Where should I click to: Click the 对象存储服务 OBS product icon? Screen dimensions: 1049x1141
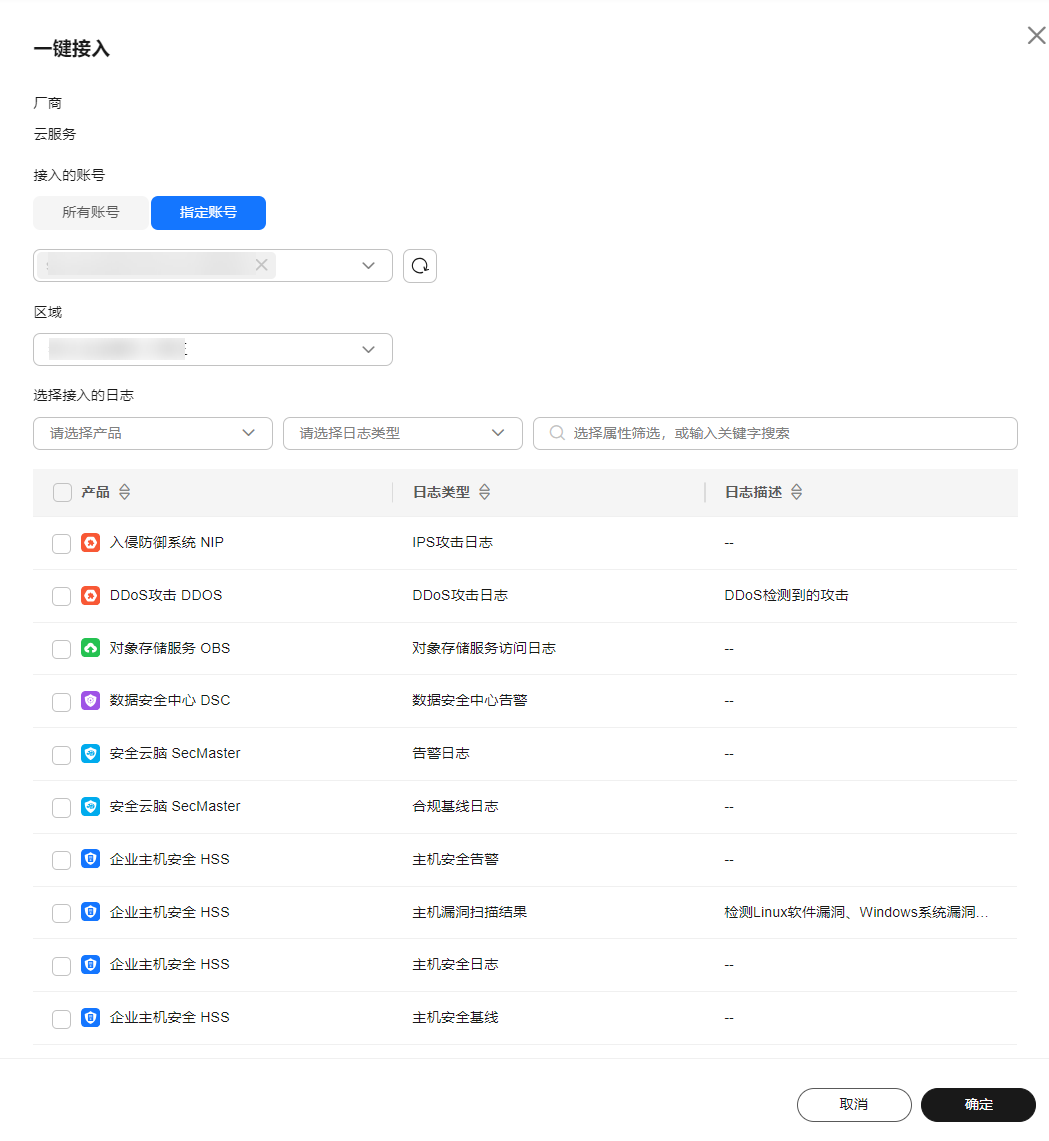pos(90,648)
